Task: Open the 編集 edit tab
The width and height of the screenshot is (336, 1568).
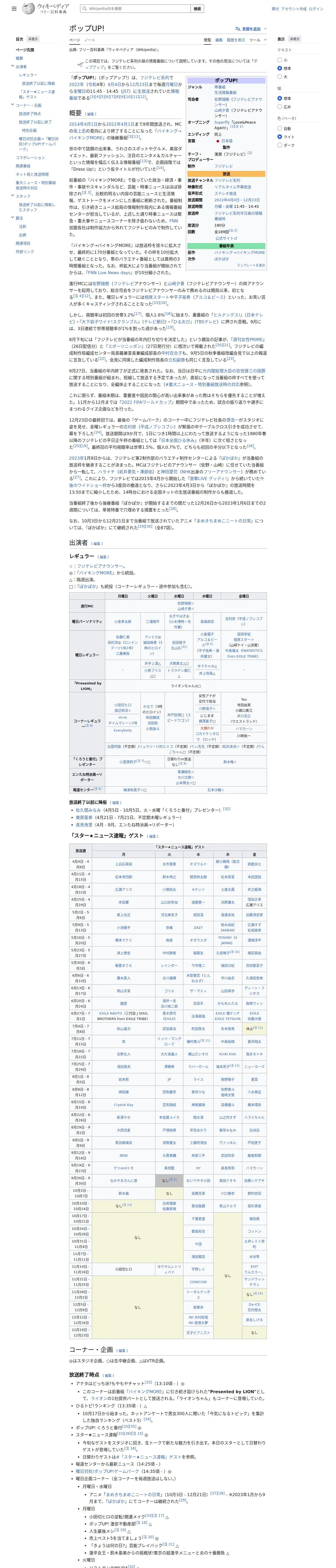Action: (219, 40)
